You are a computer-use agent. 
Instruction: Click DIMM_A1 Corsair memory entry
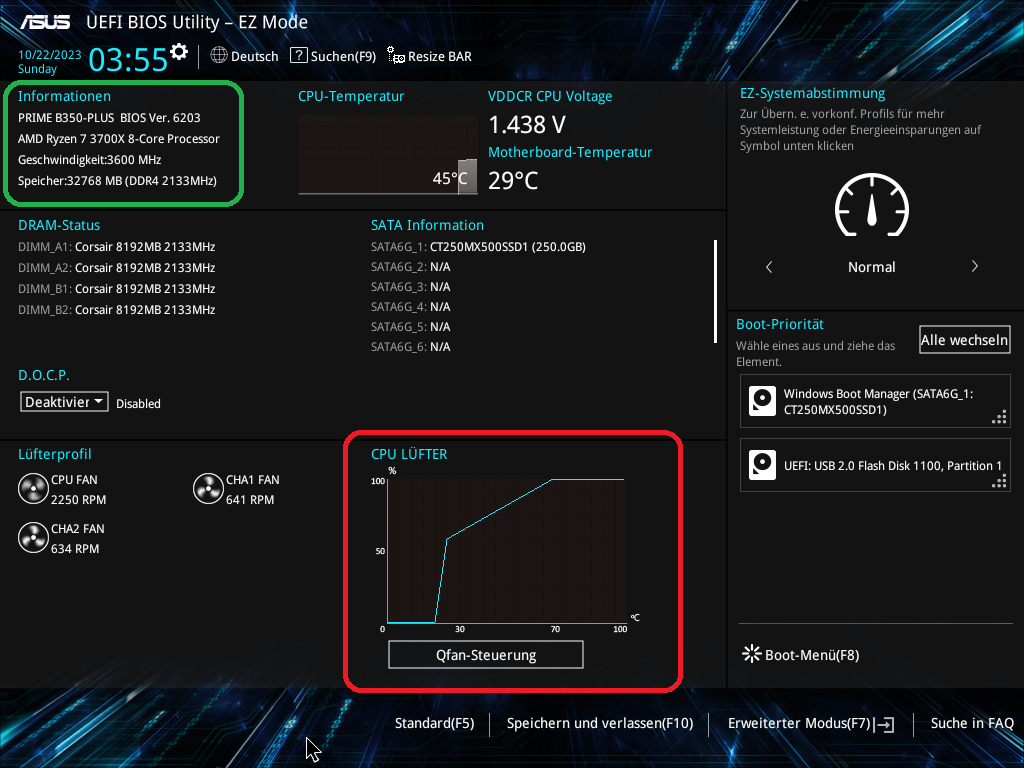[117, 247]
